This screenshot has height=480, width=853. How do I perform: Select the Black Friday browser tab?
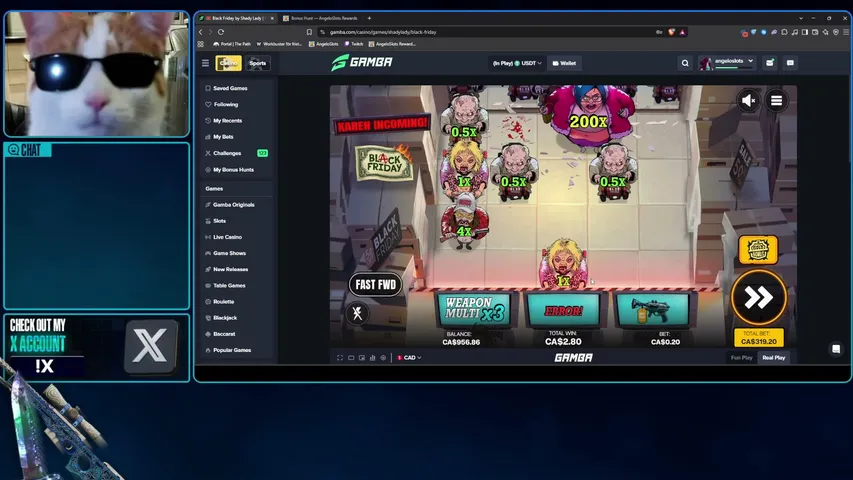(237, 18)
